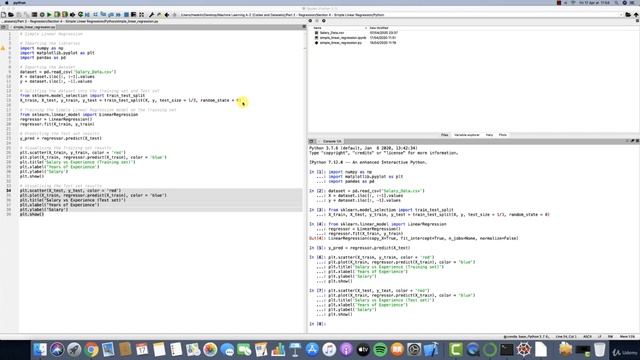Switch to the Files pane tab
The image size is (640, 360).
(444, 135)
